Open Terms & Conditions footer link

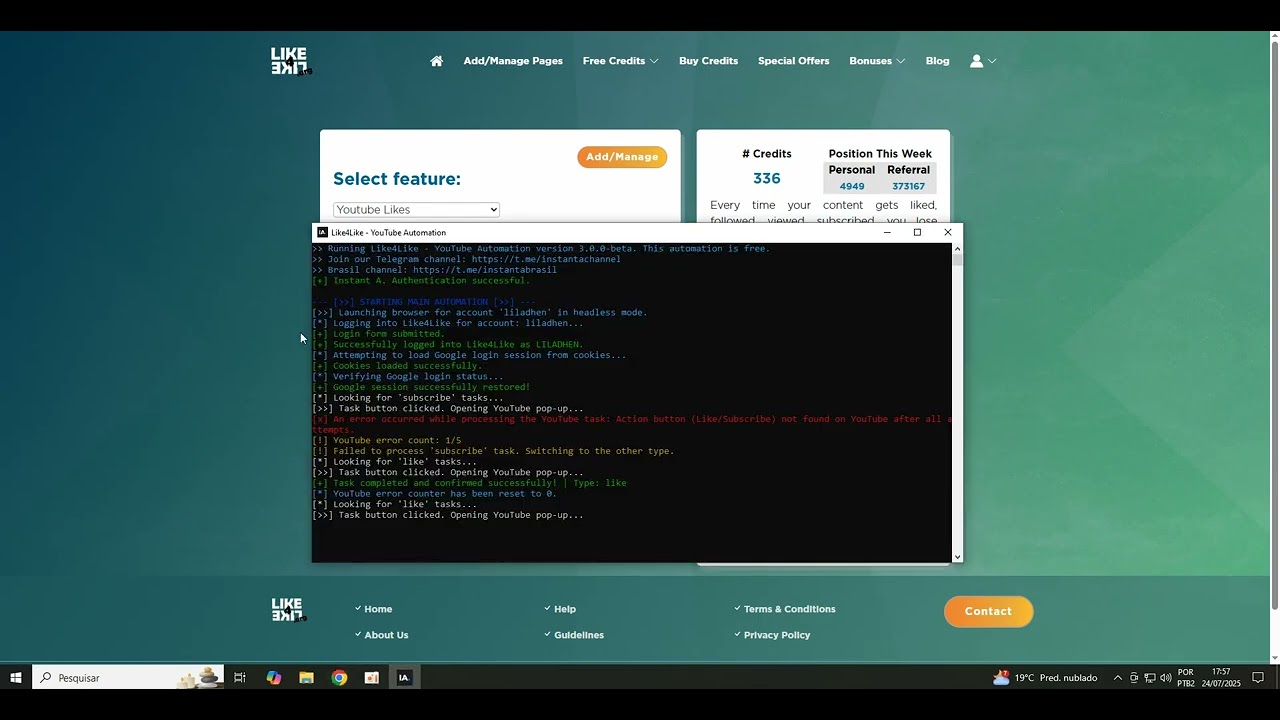pos(789,609)
